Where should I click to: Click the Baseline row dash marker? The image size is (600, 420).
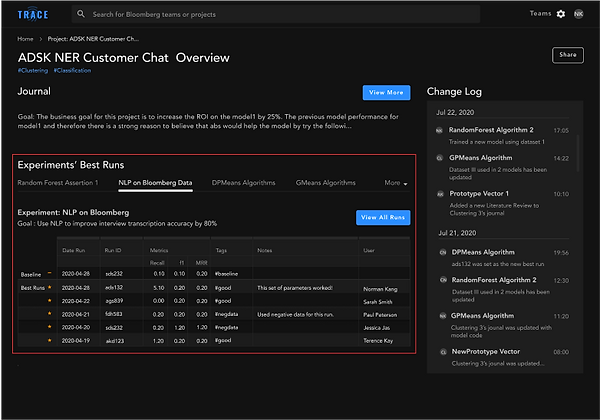[49, 273]
